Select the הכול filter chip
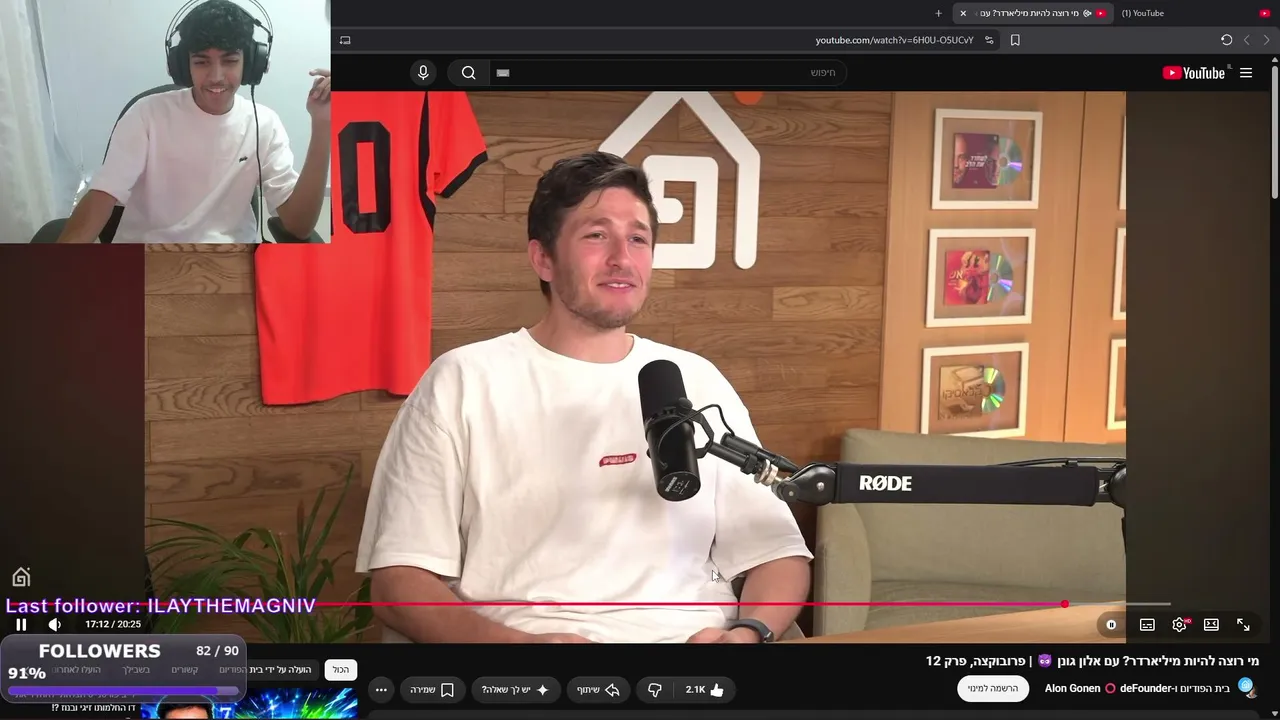The image size is (1280, 720). tap(341, 669)
